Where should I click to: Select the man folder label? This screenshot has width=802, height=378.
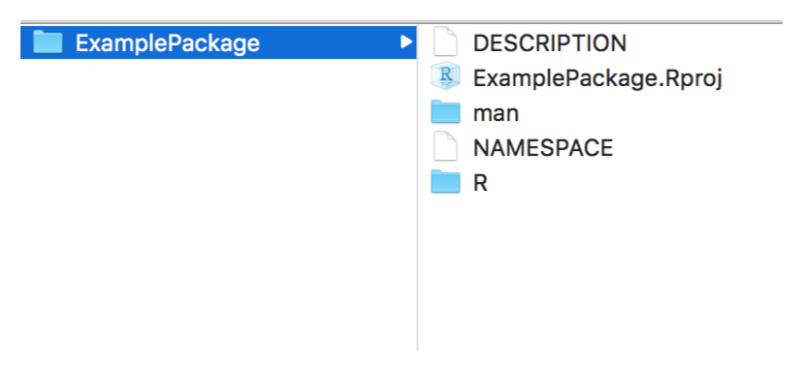[x=496, y=114]
